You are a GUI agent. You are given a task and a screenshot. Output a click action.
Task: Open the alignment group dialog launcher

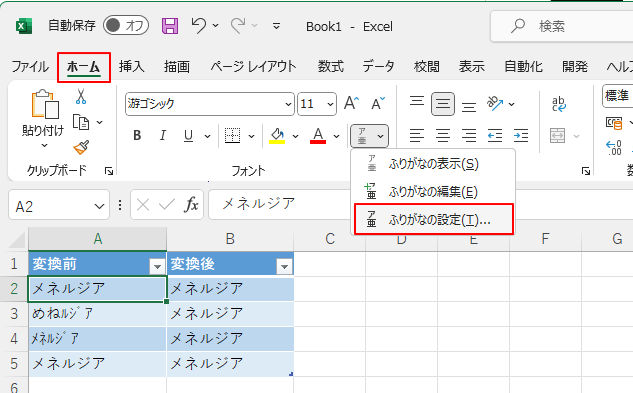[586, 171]
